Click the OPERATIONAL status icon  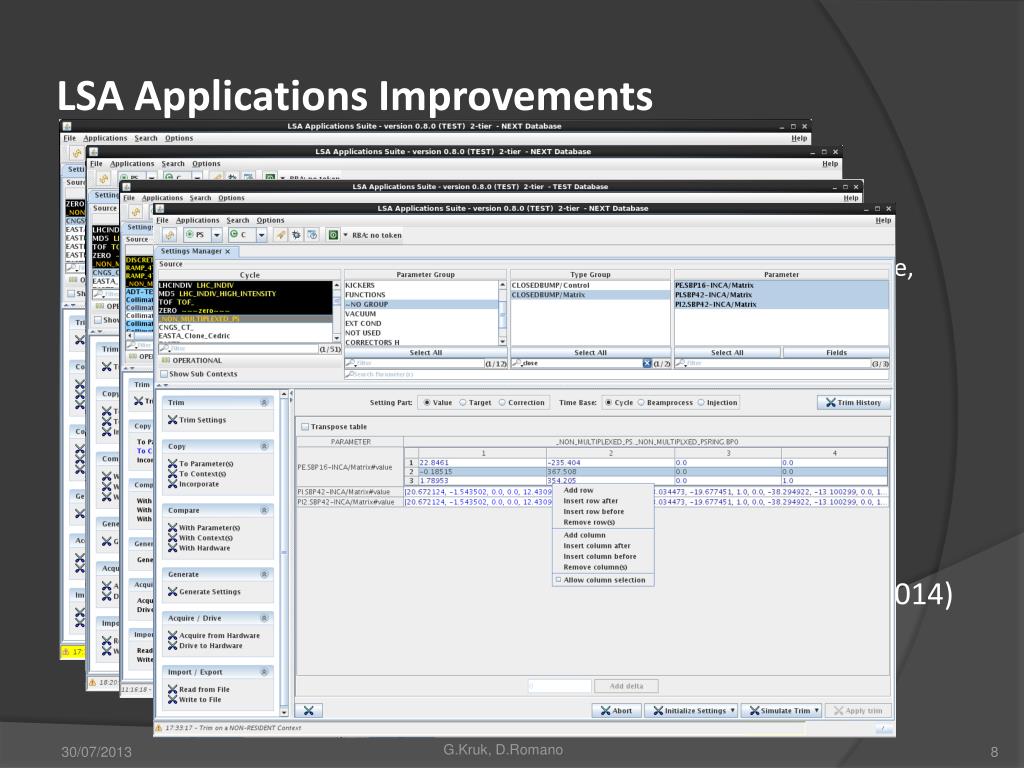click(165, 360)
